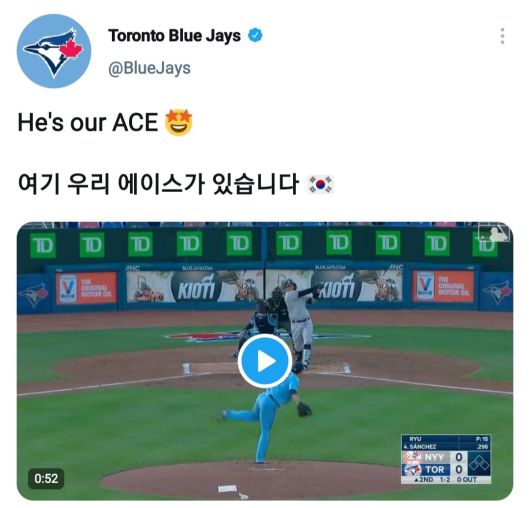The image size is (530, 508).
Task: Open the Blue Jays profile avatar
Action: click(x=54, y=51)
